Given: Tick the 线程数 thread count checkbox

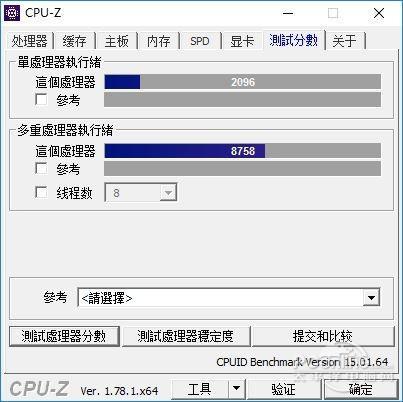Looking at the screenshot, I should (41, 192).
